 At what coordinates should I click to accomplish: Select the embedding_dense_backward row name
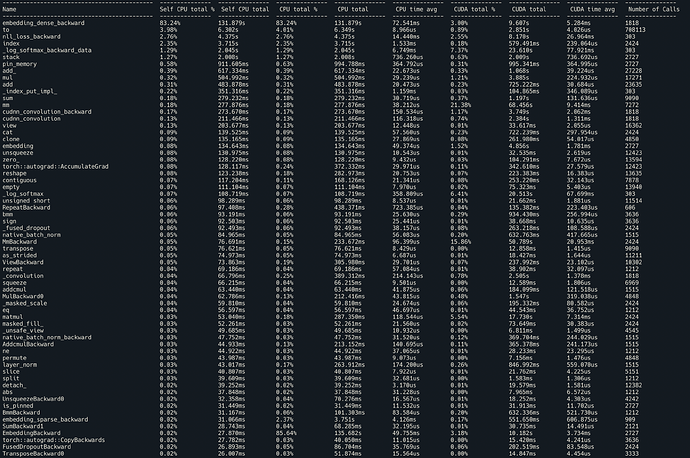point(44,23)
